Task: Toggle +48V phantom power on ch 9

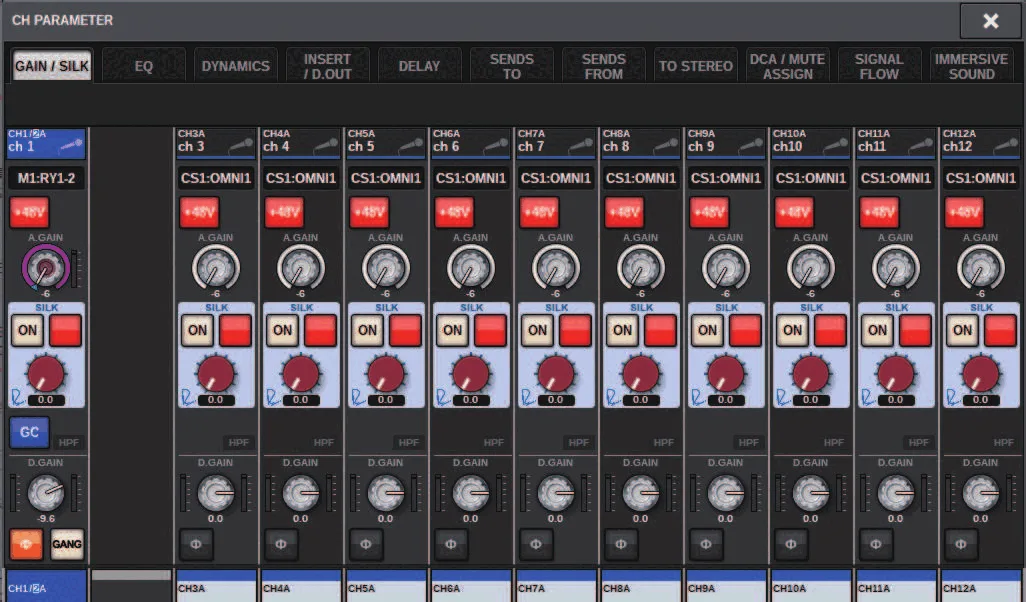Action: [x=710, y=212]
